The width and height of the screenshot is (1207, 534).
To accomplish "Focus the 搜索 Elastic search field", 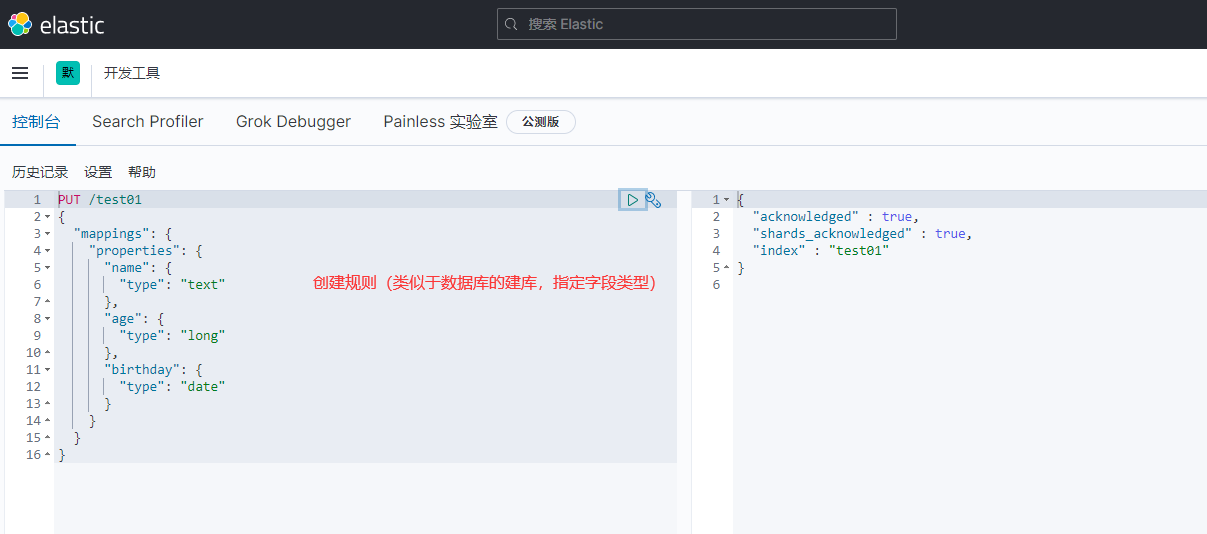I will click(x=696, y=24).
